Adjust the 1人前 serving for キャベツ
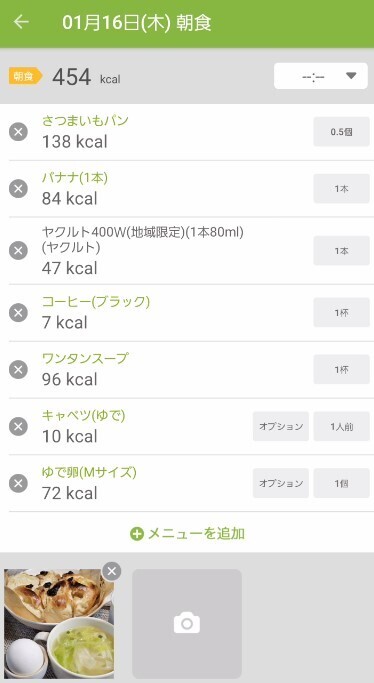 point(341,426)
